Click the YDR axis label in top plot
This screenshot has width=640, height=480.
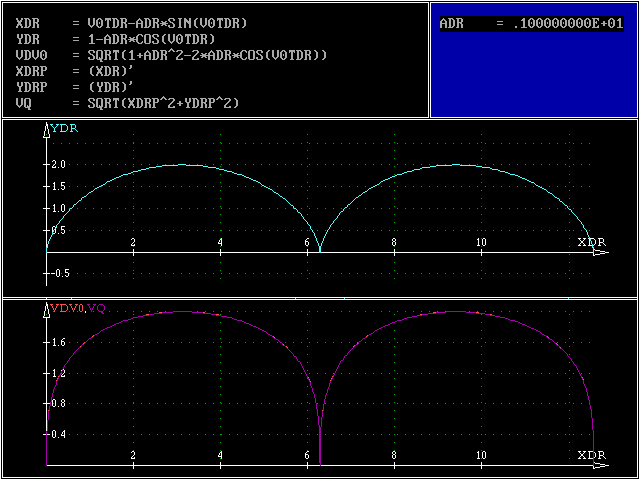point(64,128)
